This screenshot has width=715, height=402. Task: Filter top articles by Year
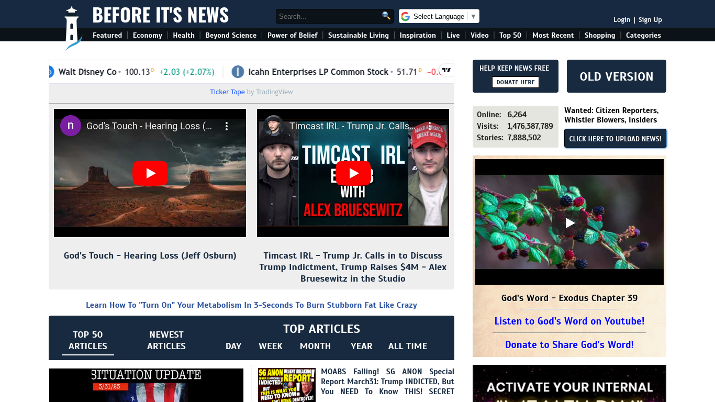pyautogui.click(x=362, y=346)
